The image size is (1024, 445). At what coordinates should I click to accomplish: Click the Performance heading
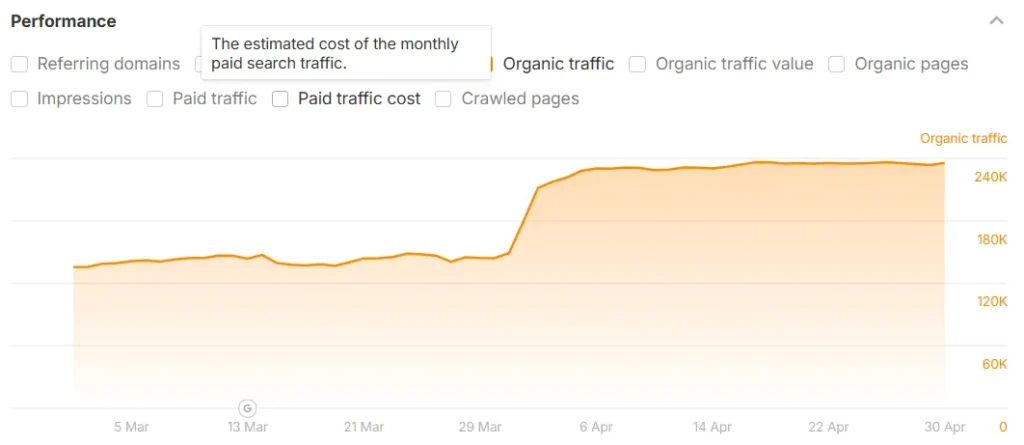[x=63, y=21]
